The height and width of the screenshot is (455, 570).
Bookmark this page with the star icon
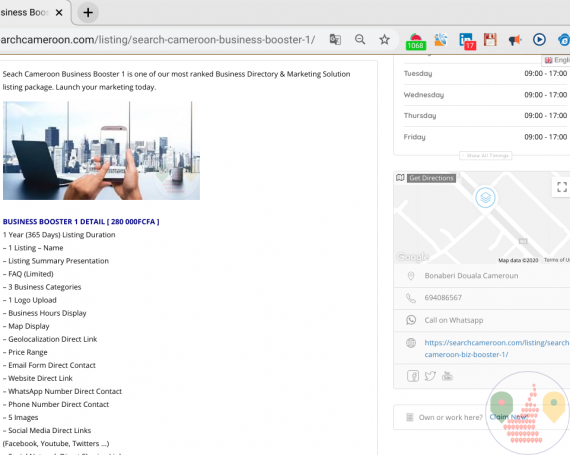coord(384,39)
